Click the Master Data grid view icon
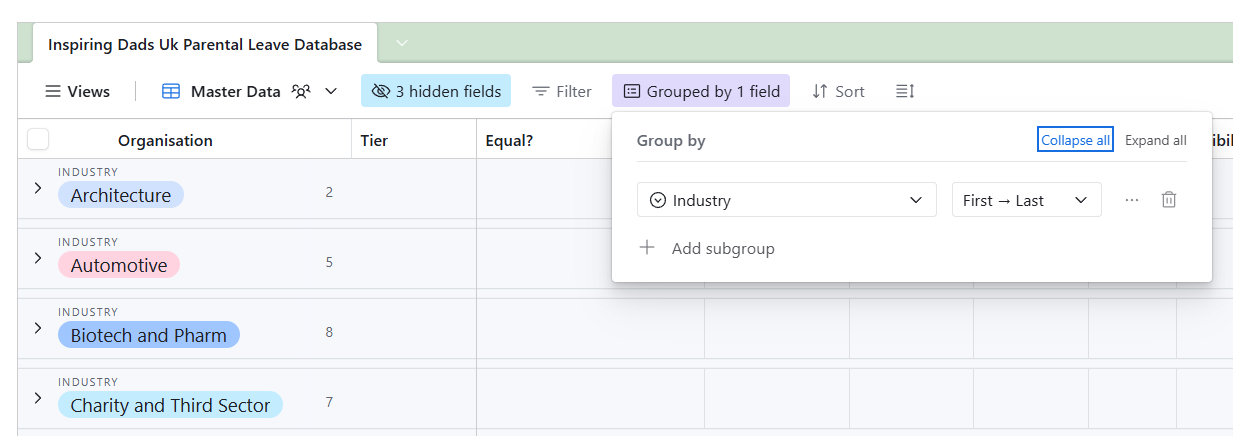 click(x=171, y=91)
